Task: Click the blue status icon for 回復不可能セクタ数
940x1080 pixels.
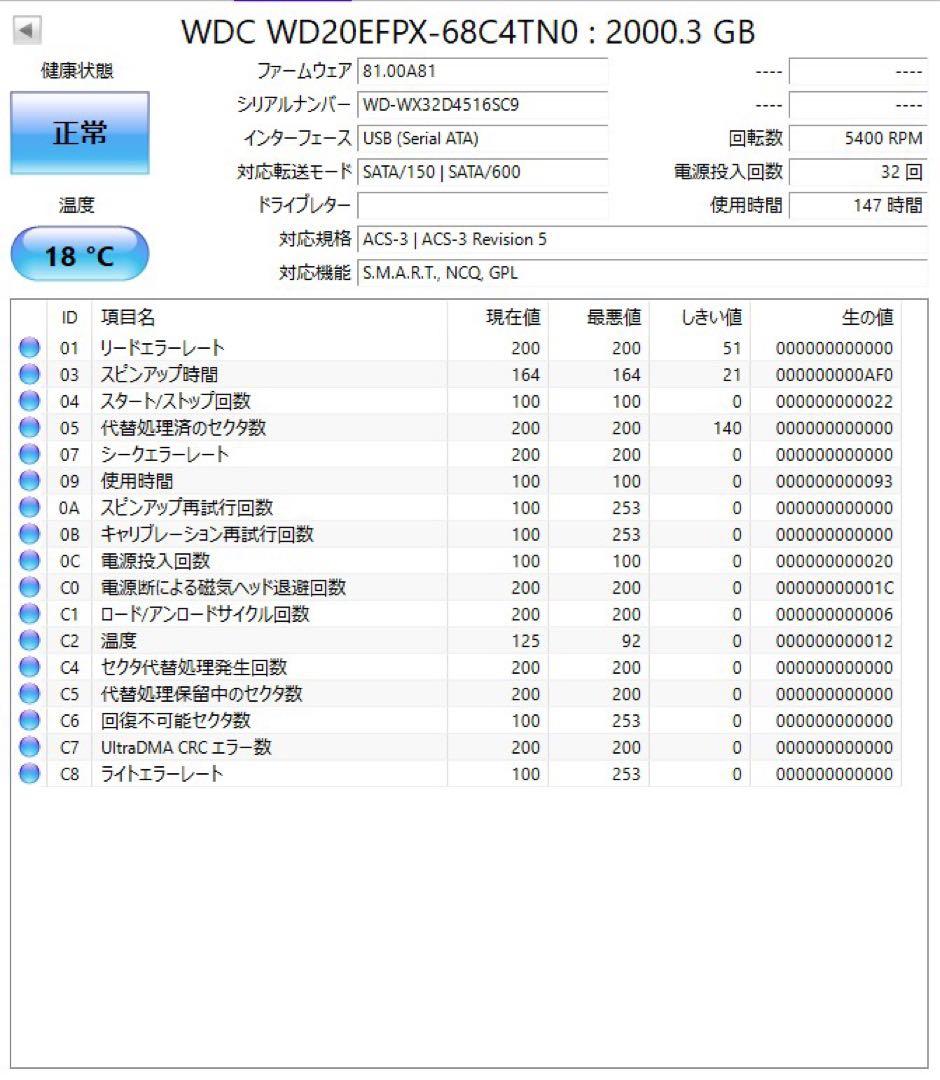Action: [x=28, y=721]
